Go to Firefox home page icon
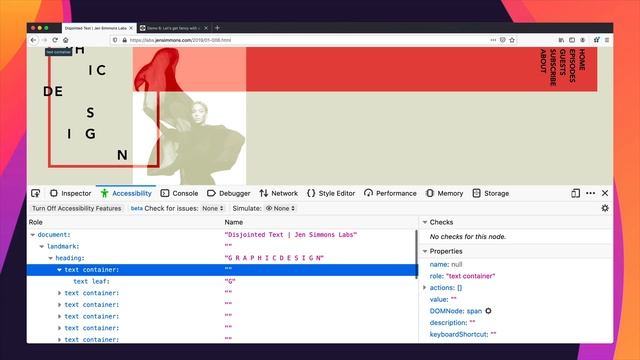Screen dimensions: 640x360 click(66, 40)
